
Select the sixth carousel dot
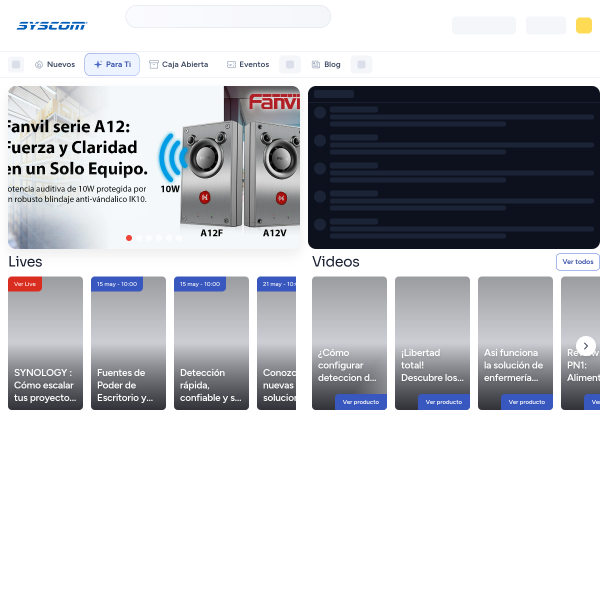pyautogui.click(x=179, y=238)
